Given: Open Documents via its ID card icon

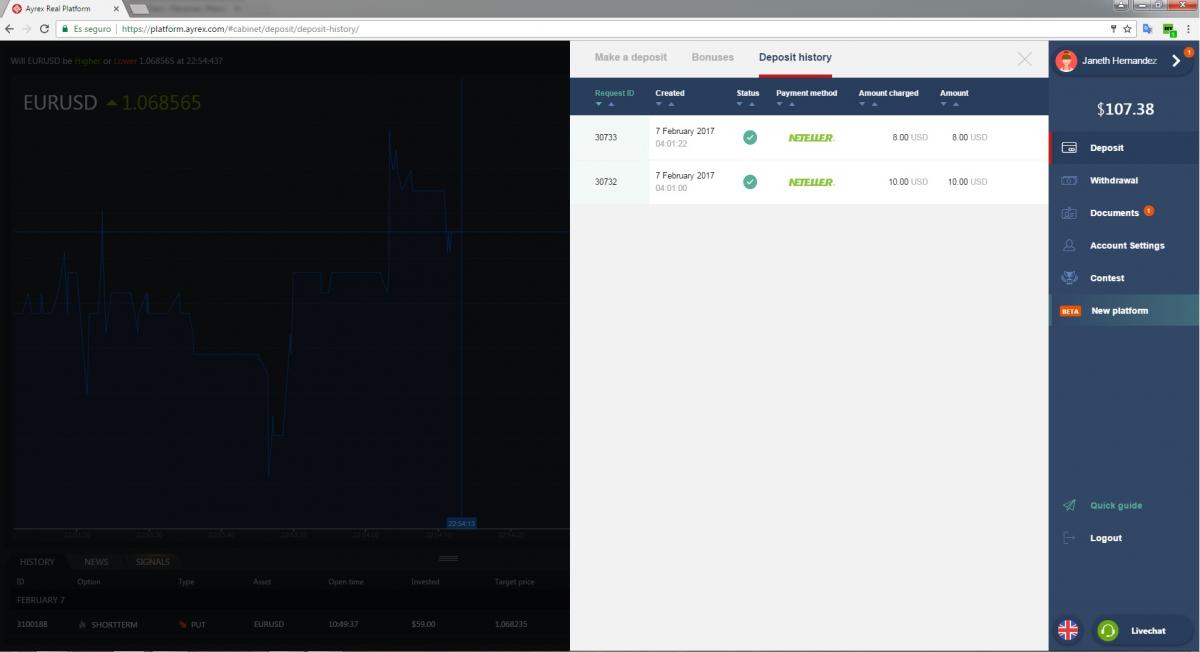Looking at the screenshot, I should point(1069,213).
